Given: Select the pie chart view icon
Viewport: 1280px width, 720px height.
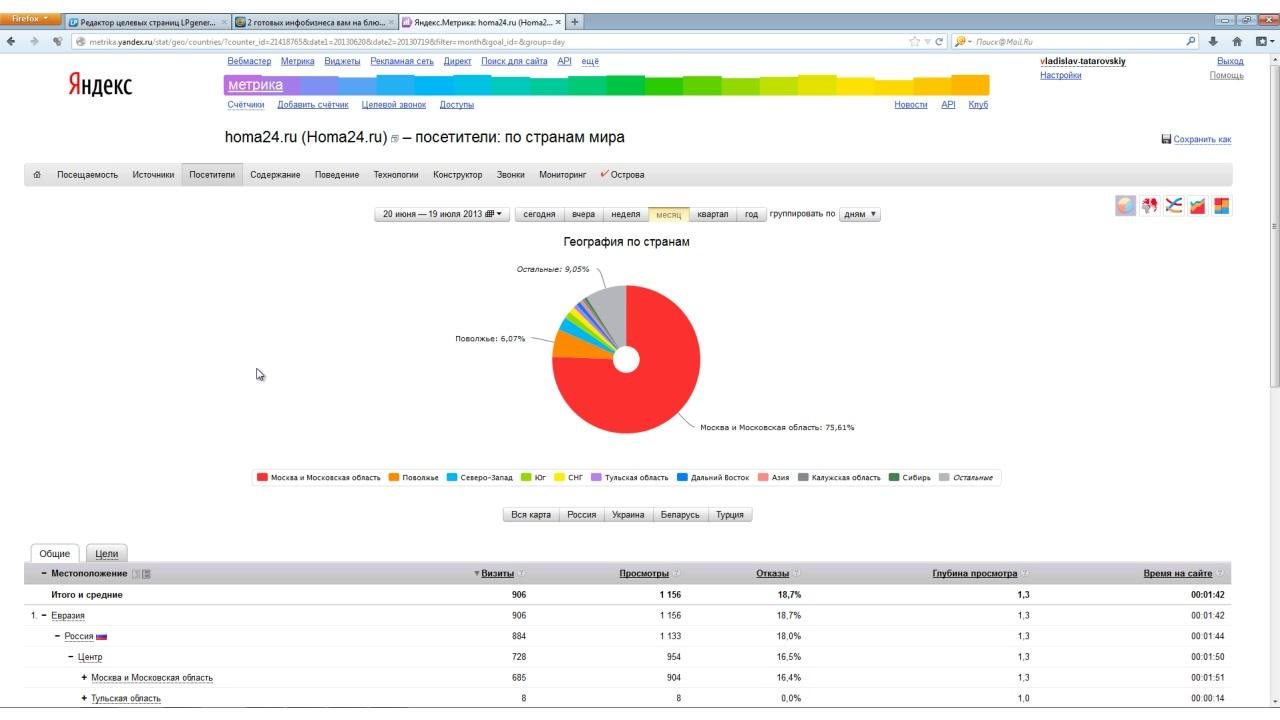Looking at the screenshot, I should (1126, 206).
